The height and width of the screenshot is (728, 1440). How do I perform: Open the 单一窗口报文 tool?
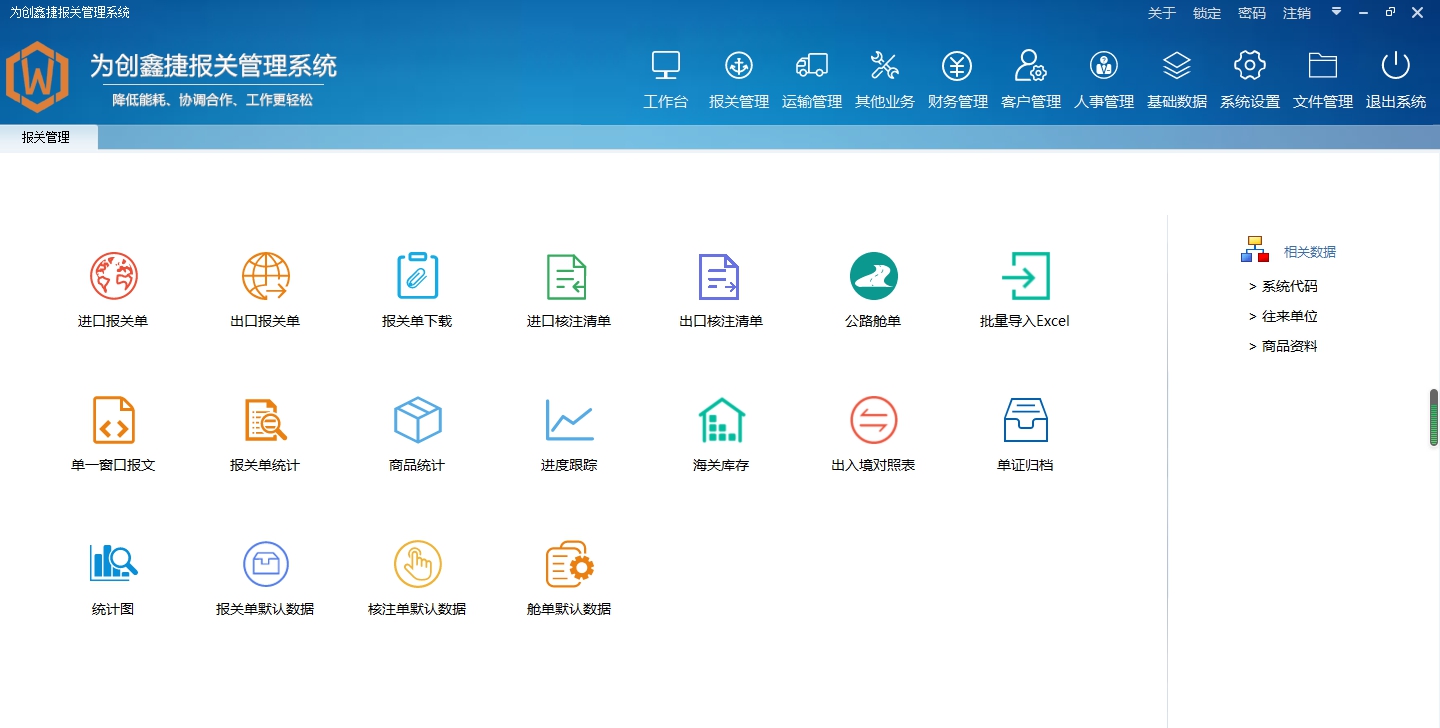113,433
